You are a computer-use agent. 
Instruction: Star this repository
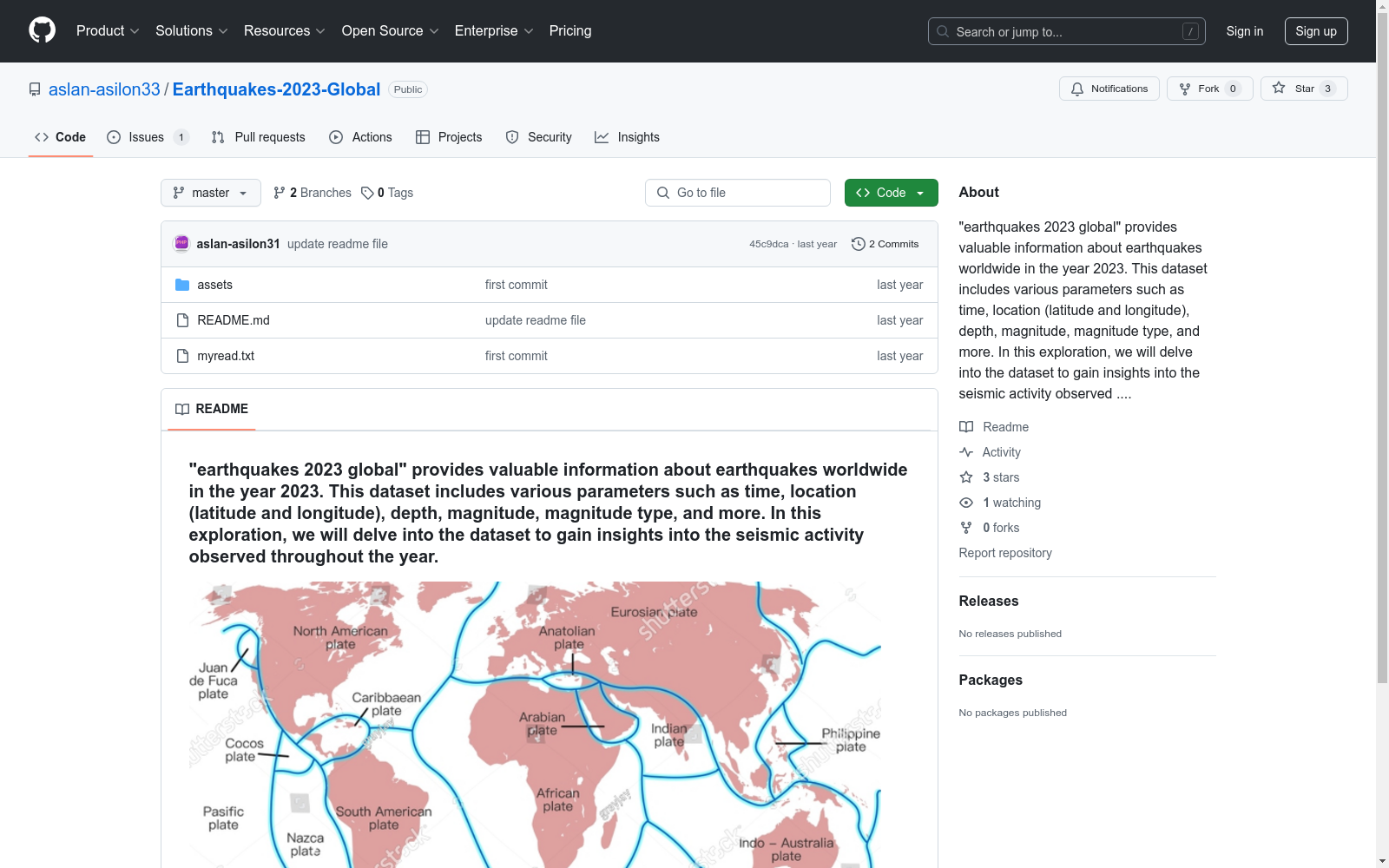coord(1303,89)
